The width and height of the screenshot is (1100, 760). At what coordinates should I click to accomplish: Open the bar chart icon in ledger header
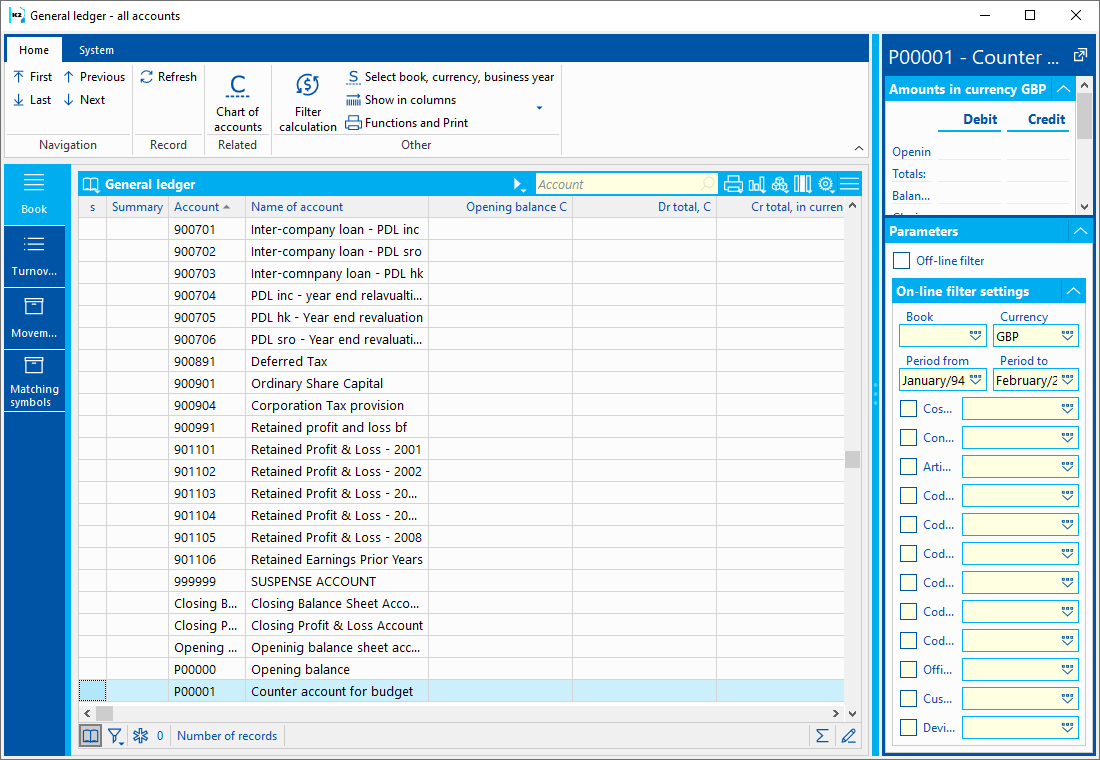pos(757,184)
